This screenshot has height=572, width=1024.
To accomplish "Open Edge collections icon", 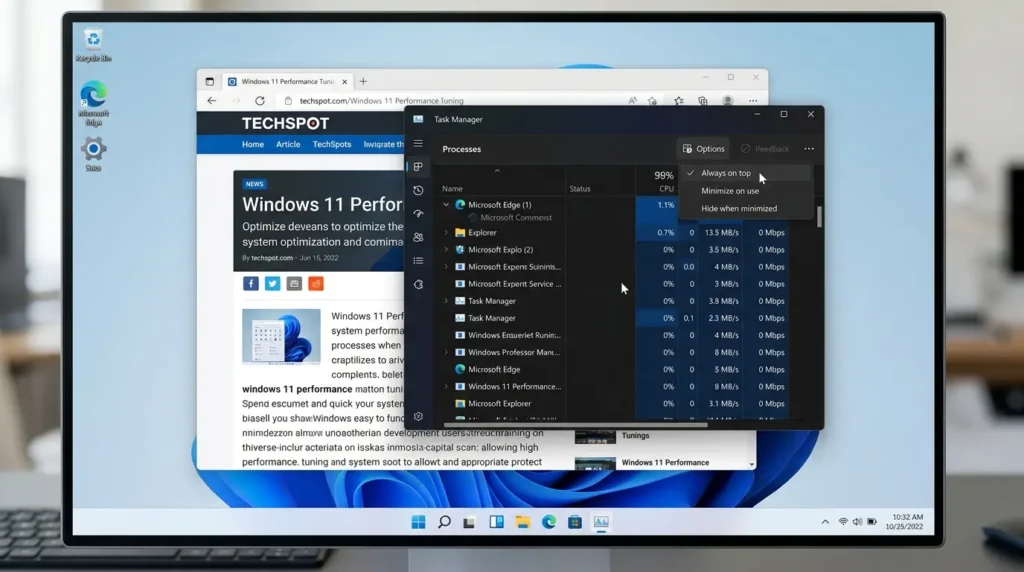I will pos(703,101).
